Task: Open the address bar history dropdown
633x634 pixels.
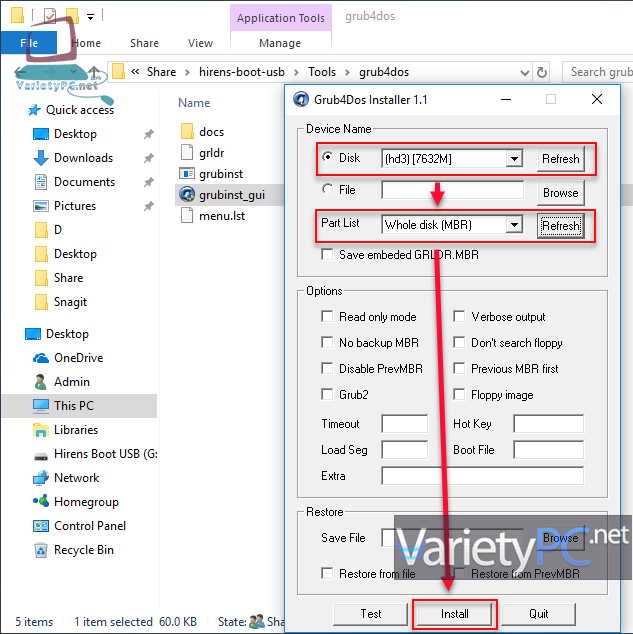Action: (525, 73)
